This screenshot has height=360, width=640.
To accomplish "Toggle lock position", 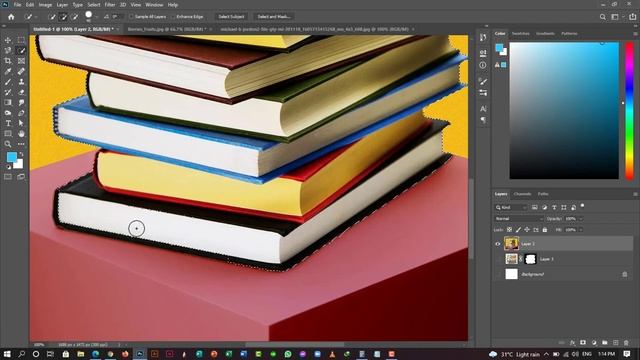I will click(x=527, y=230).
